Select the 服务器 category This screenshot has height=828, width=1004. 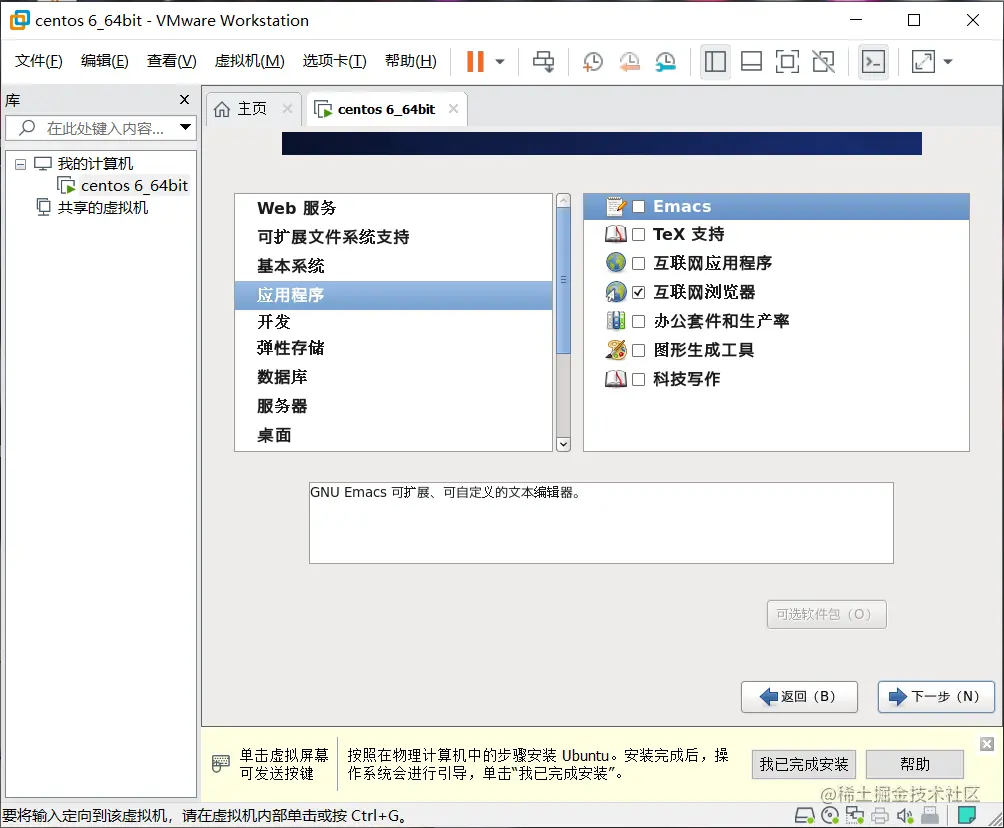pyautogui.click(x=393, y=406)
